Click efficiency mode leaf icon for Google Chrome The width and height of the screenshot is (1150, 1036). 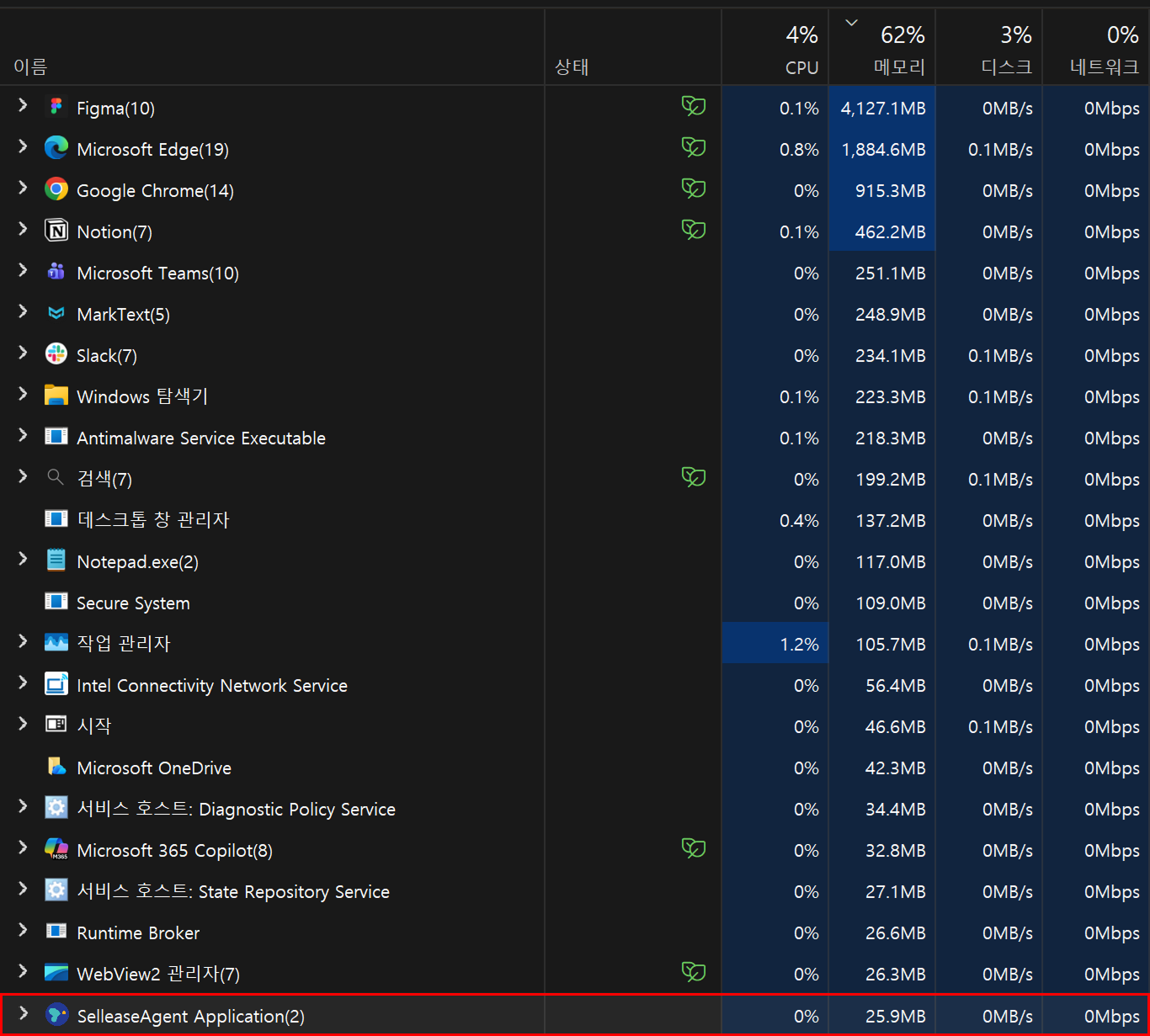click(694, 189)
